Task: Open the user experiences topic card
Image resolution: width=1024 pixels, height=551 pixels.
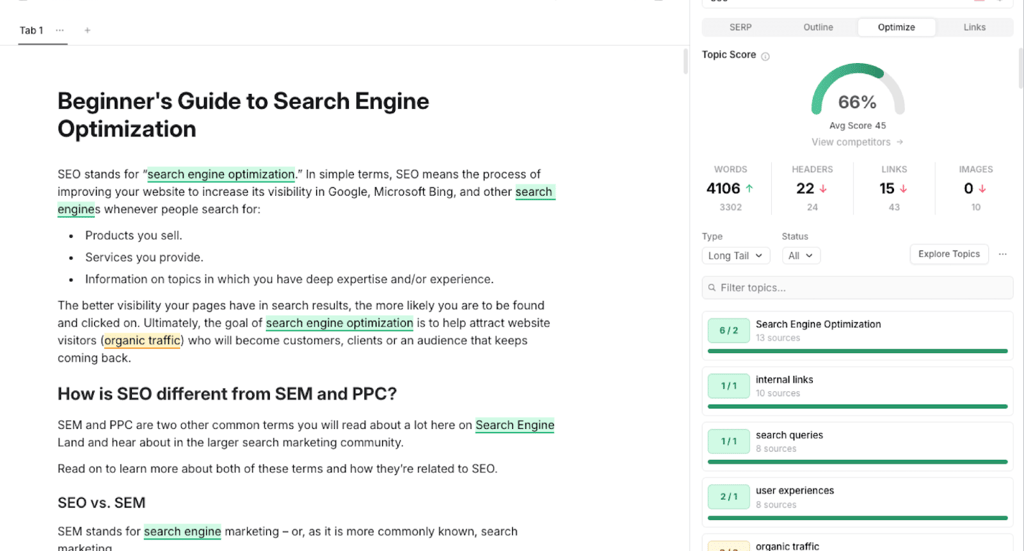Action: [857, 502]
